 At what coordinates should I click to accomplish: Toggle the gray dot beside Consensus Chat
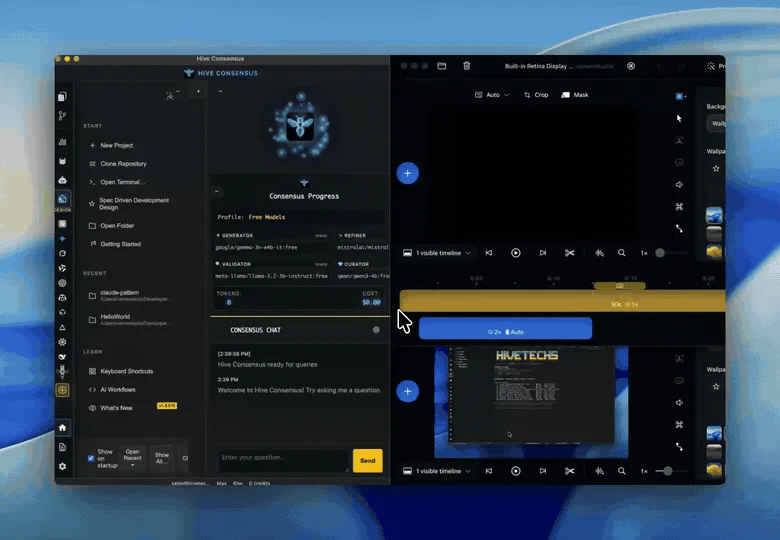[x=376, y=330]
